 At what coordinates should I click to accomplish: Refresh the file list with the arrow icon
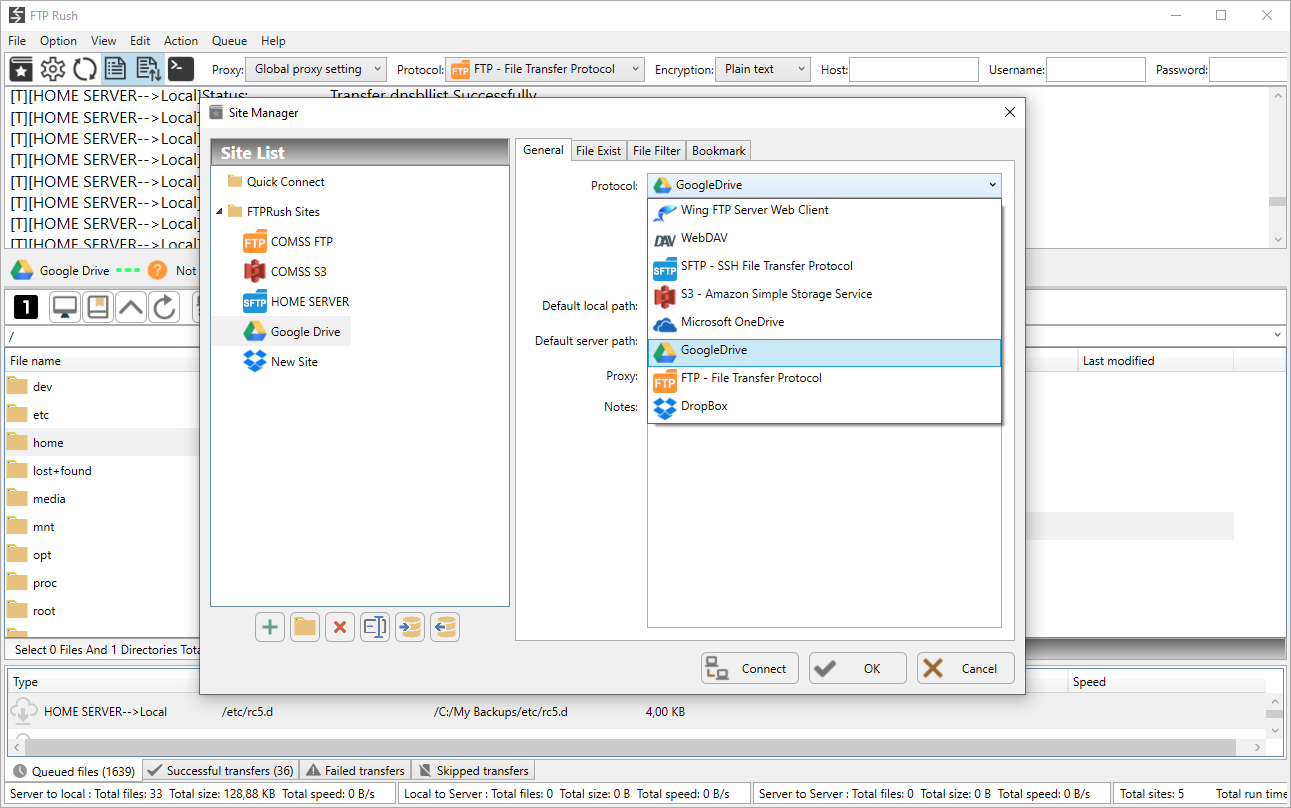164,307
